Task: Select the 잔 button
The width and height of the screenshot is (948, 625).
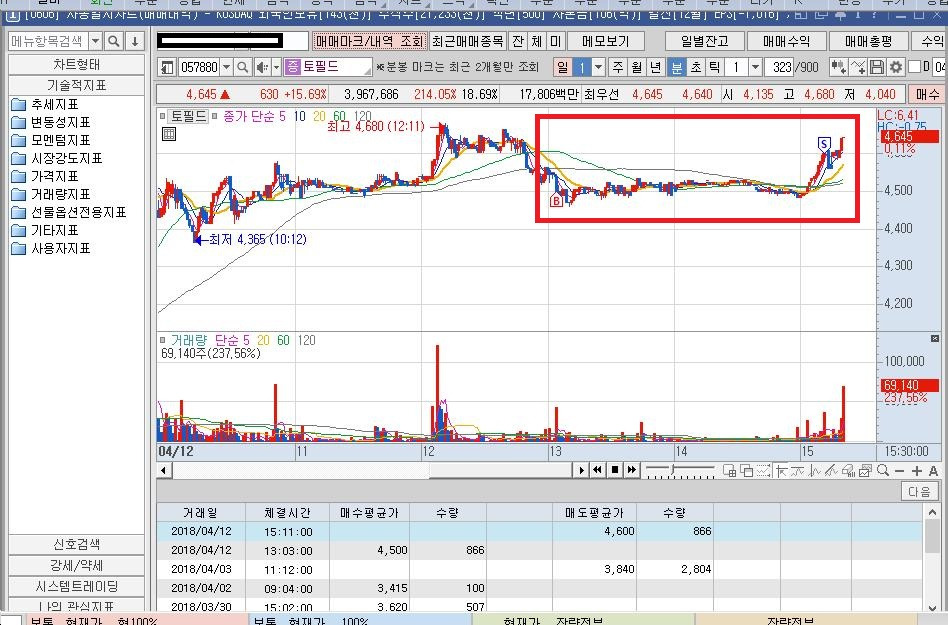Action: click(518, 41)
